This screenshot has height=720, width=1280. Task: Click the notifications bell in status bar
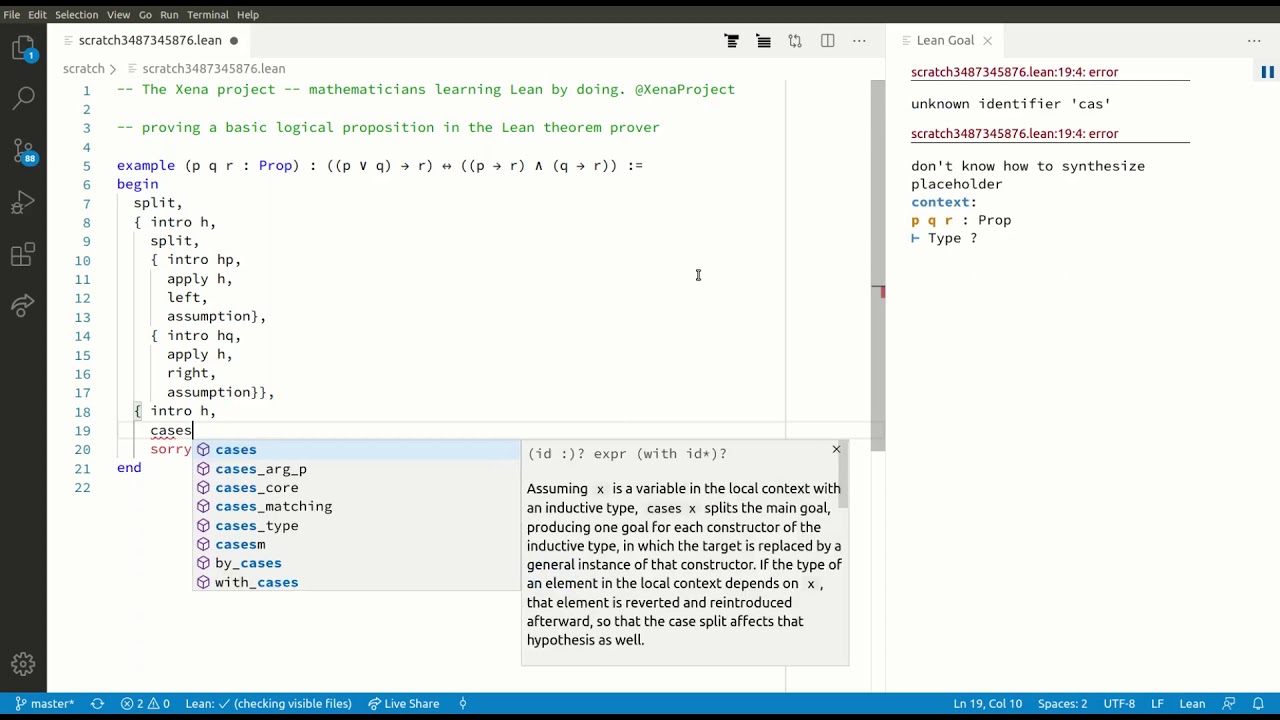pos(1258,704)
